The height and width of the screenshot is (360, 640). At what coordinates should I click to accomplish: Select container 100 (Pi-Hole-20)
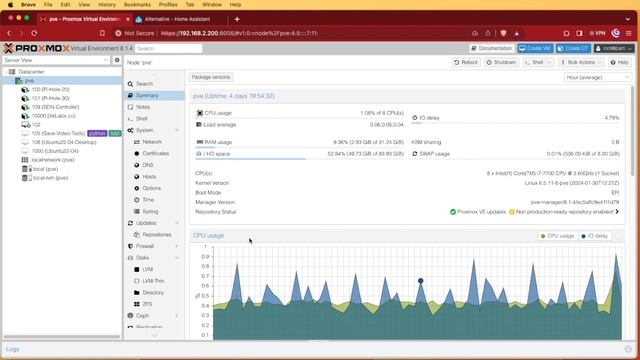pyautogui.click(x=50, y=89)
